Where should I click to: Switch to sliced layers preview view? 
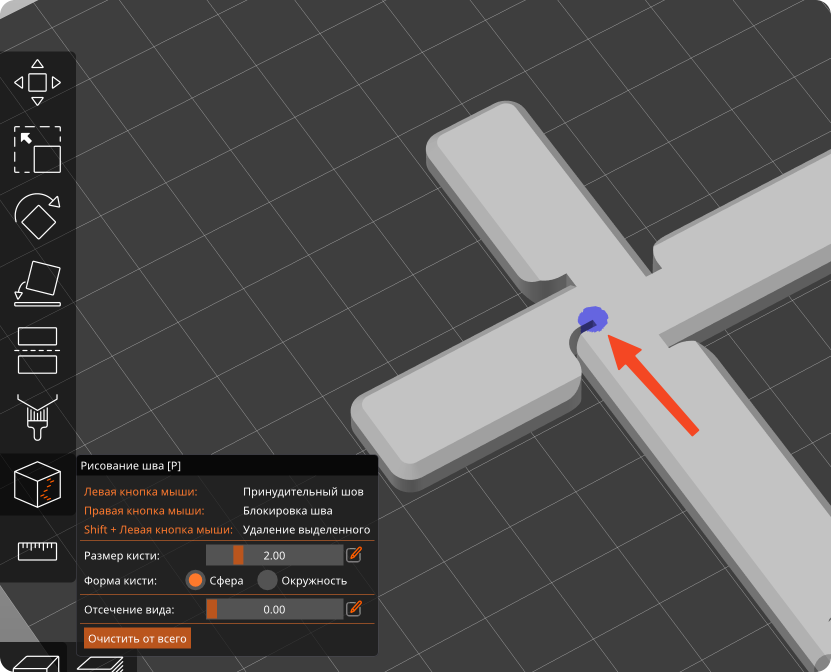pyautogui.click(x=100, y=663)
